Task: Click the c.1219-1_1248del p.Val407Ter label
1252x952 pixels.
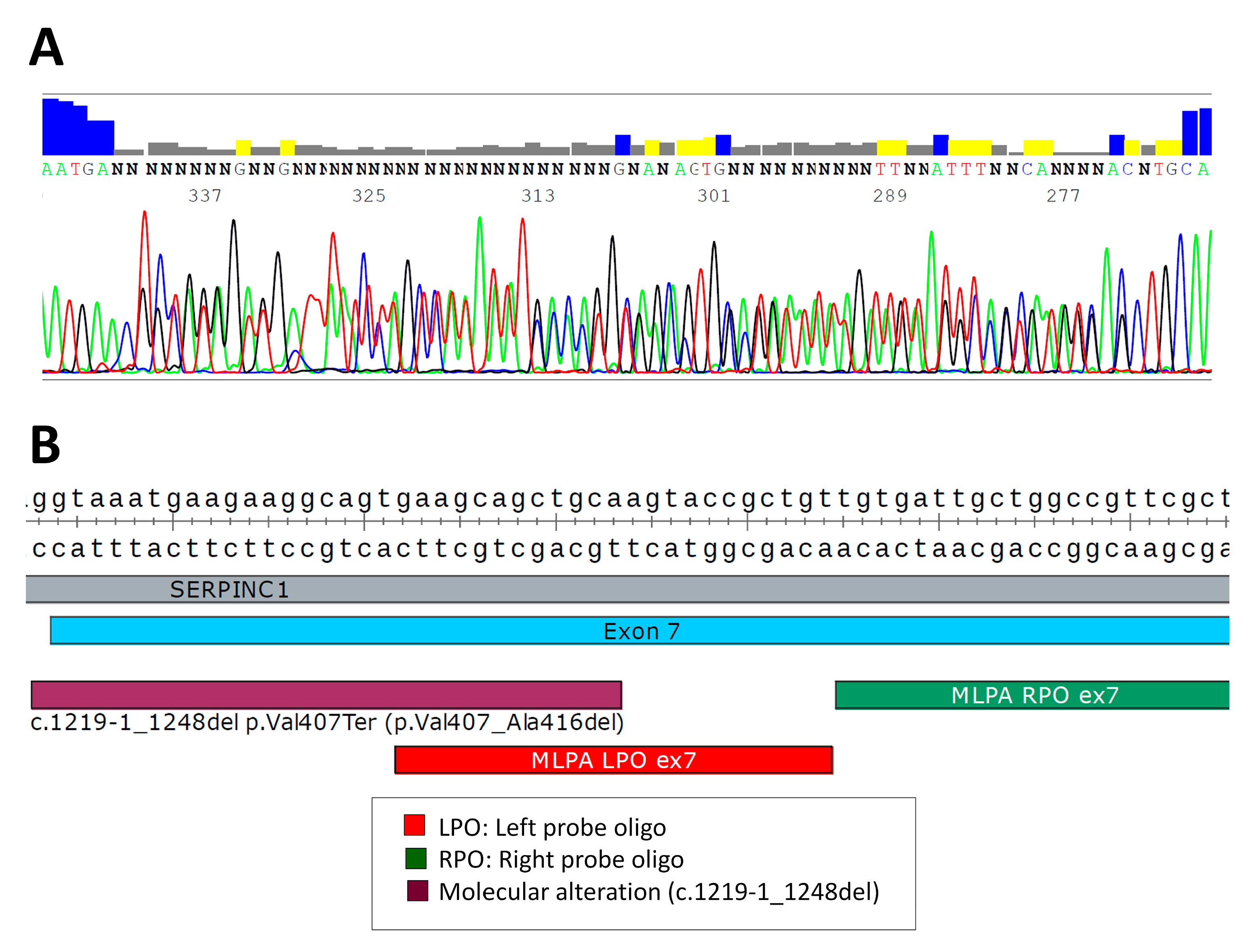Action: tap(326, 723)
